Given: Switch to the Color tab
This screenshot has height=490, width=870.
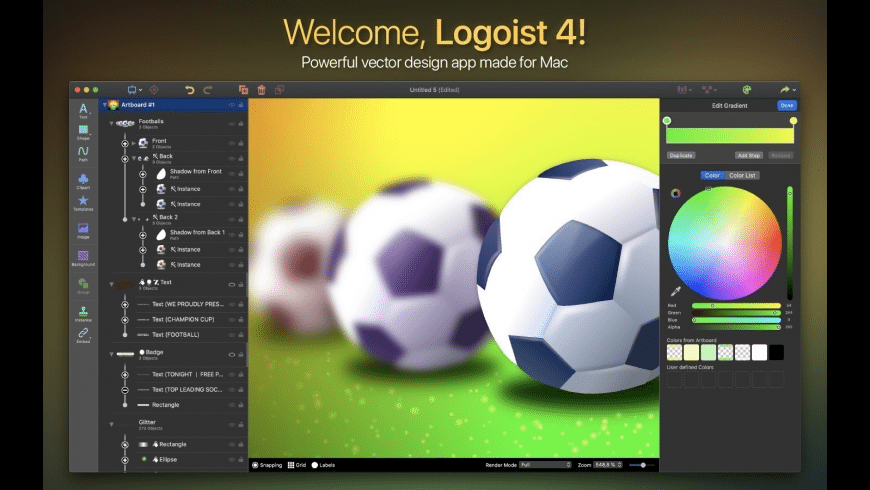Looking at the screenshot, I should tap(712, 175).
